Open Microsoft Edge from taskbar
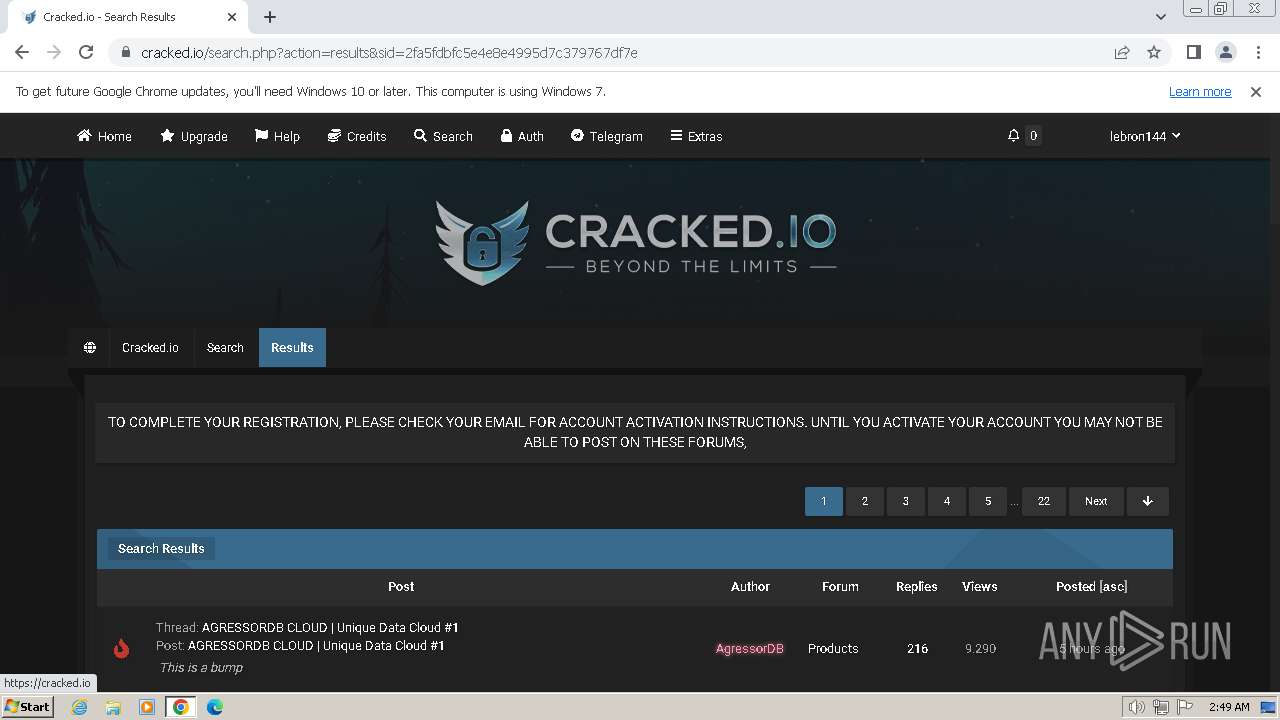Viewport: 1280px width, 720px height. pos(215,707)
